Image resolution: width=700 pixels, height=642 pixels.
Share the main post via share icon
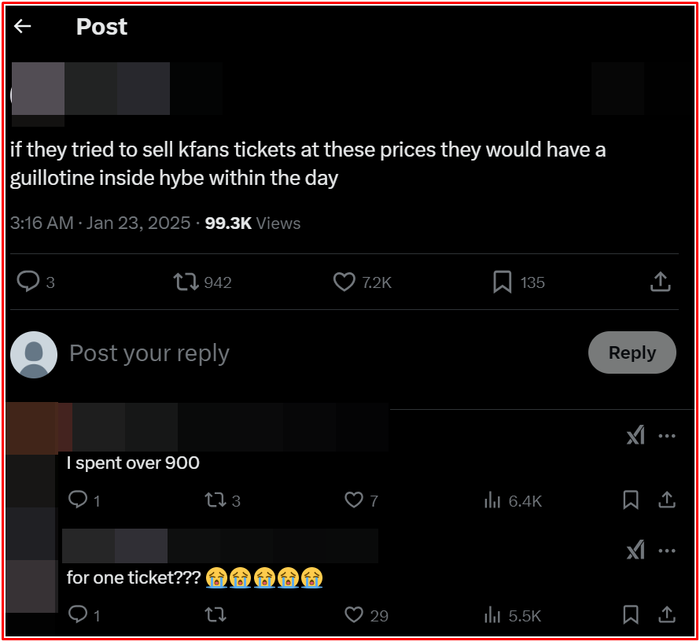point(660,283)
